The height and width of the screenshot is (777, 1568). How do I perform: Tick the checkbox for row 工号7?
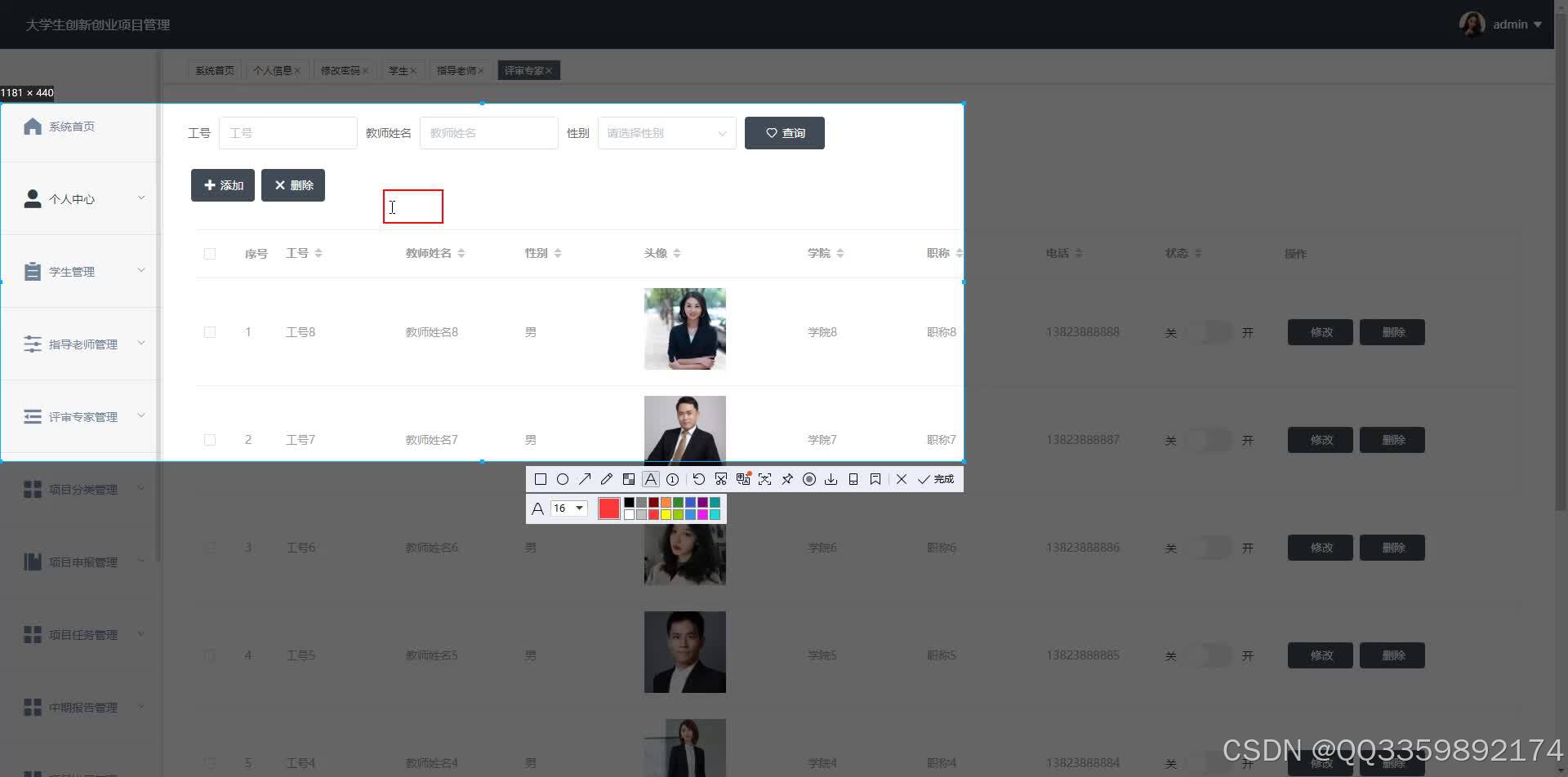tap(210, 440)
